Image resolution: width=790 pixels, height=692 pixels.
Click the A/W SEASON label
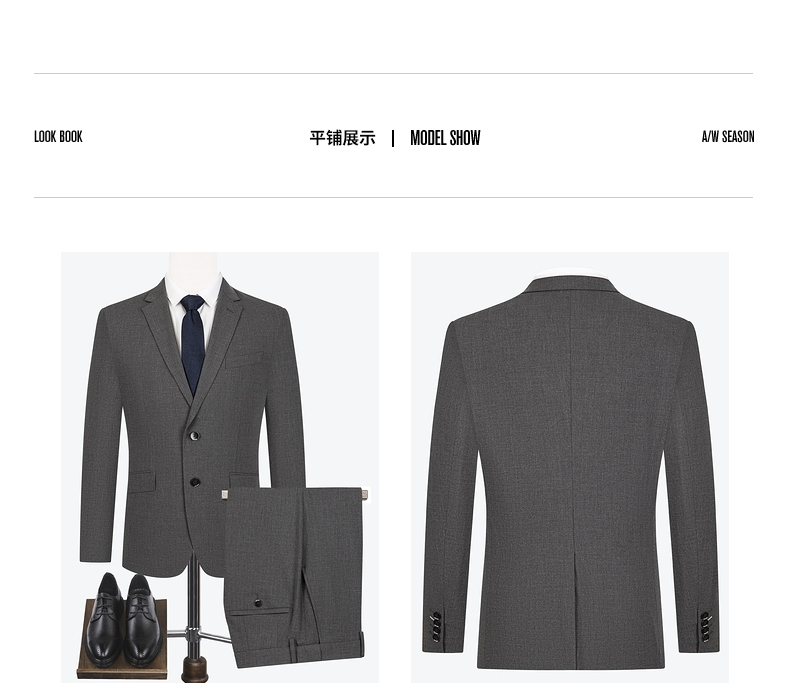tap(728, 137)
